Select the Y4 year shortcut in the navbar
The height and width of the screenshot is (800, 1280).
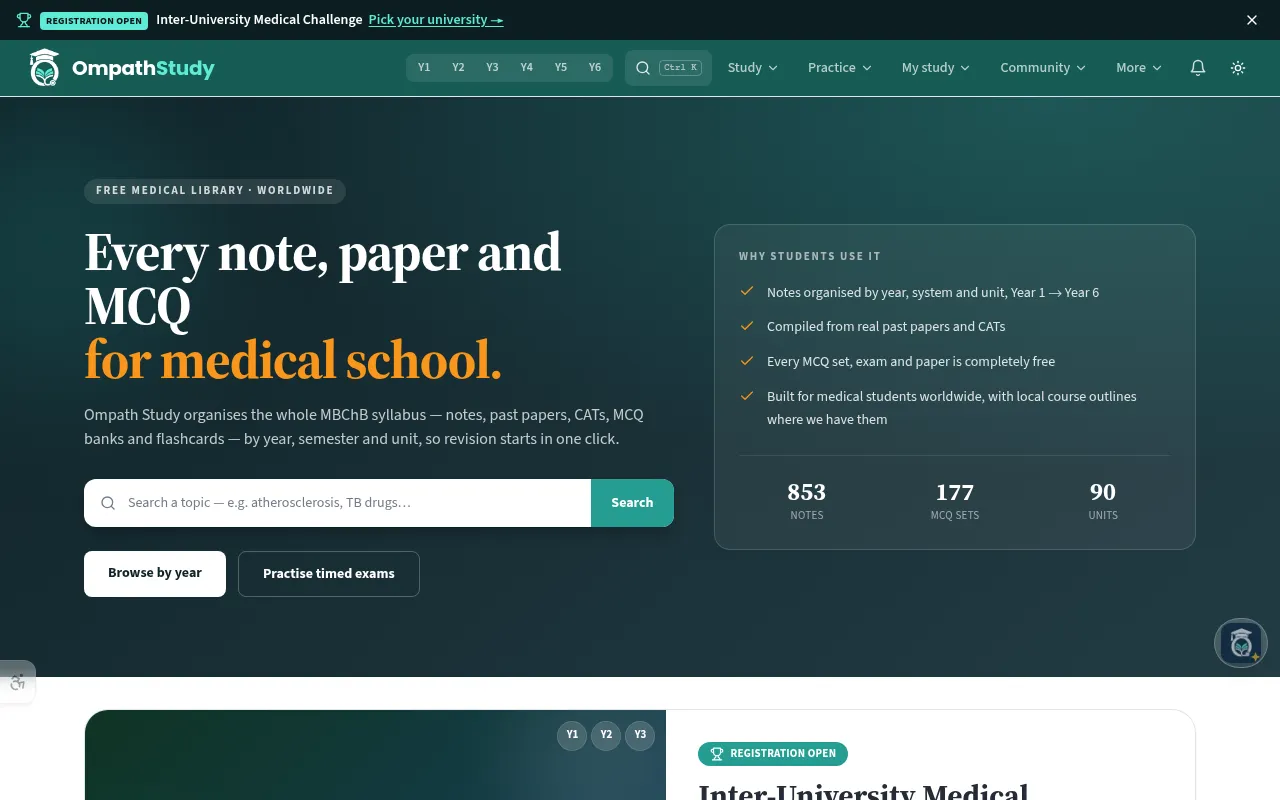(x=527, y=68)
